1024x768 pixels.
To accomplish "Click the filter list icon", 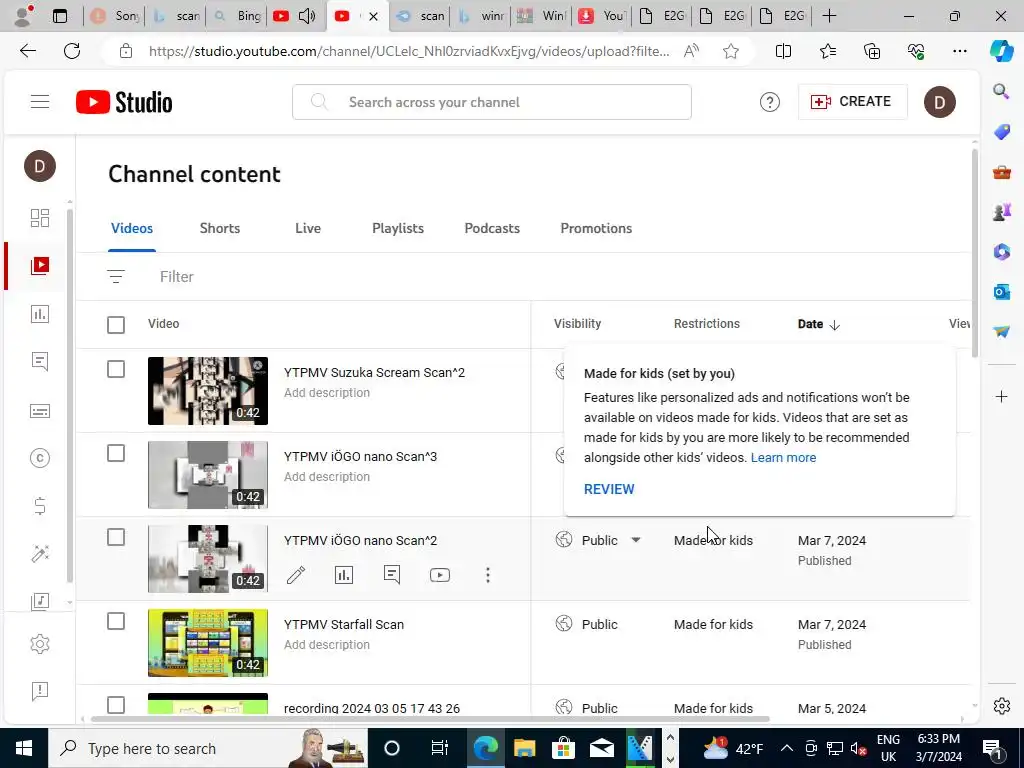I will (x=116, y=277).
